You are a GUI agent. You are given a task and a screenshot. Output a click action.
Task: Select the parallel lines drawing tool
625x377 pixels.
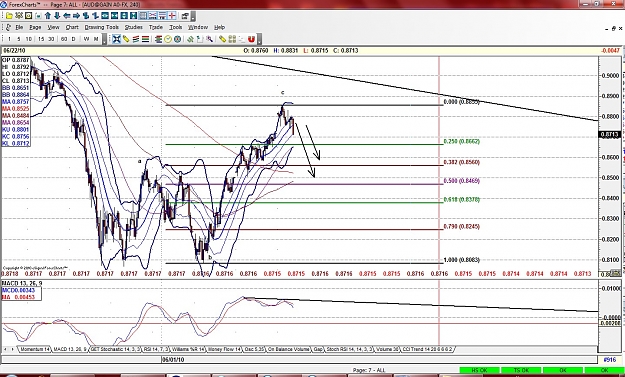coord(136,39)
